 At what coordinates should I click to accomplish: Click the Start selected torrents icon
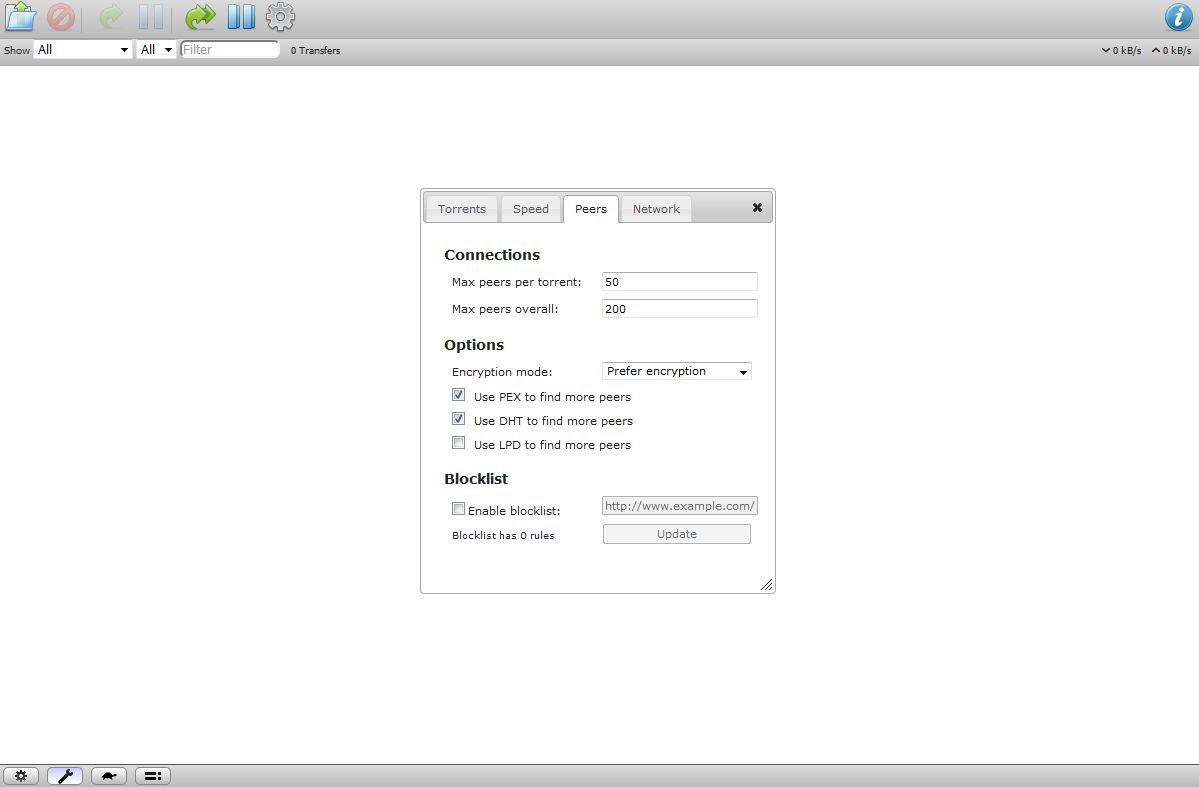click(x=112, y=17)
